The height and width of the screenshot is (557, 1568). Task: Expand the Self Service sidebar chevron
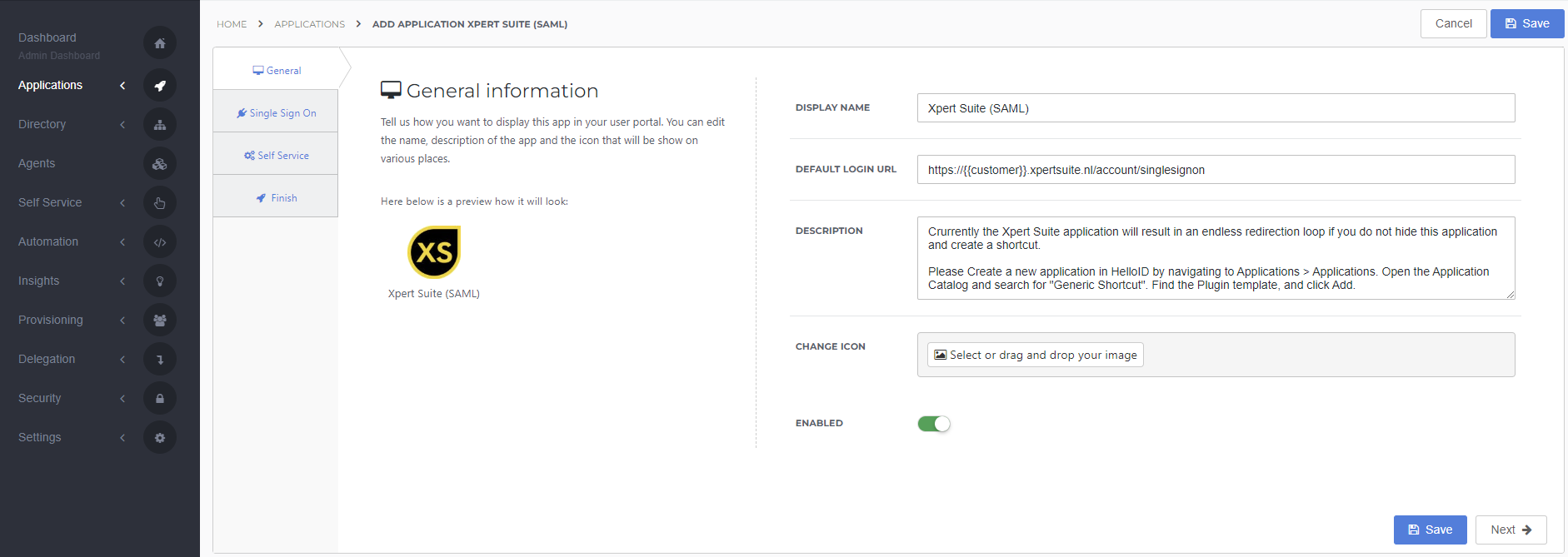[x=122, y=202]
